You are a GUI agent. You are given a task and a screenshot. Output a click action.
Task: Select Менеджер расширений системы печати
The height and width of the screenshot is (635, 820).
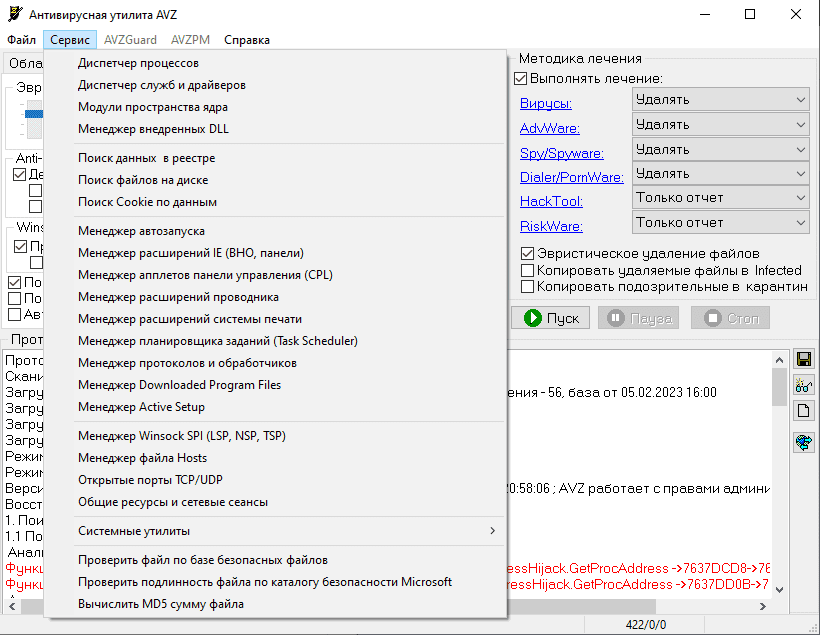click(276, 319)
